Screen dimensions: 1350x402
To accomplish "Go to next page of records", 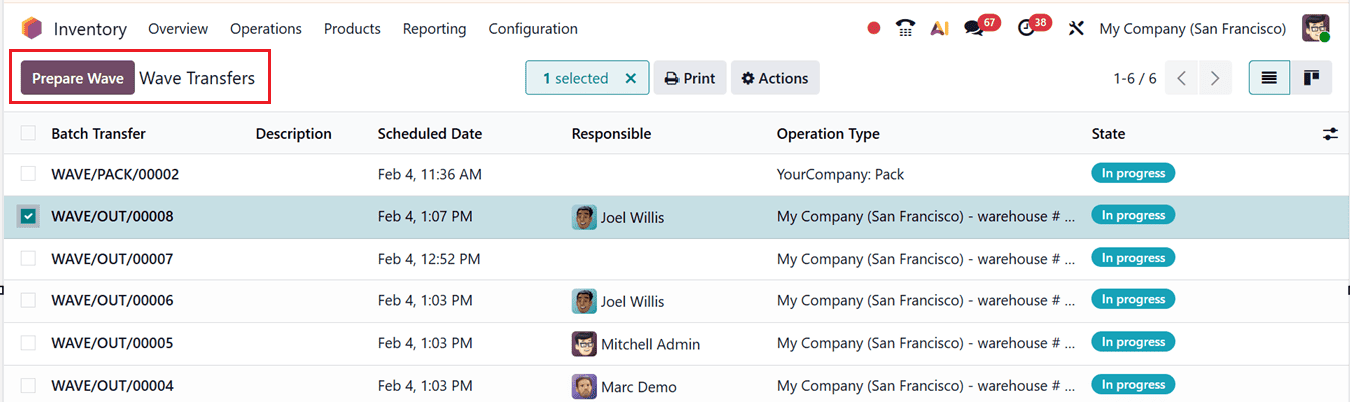I will pos(1215,78).
